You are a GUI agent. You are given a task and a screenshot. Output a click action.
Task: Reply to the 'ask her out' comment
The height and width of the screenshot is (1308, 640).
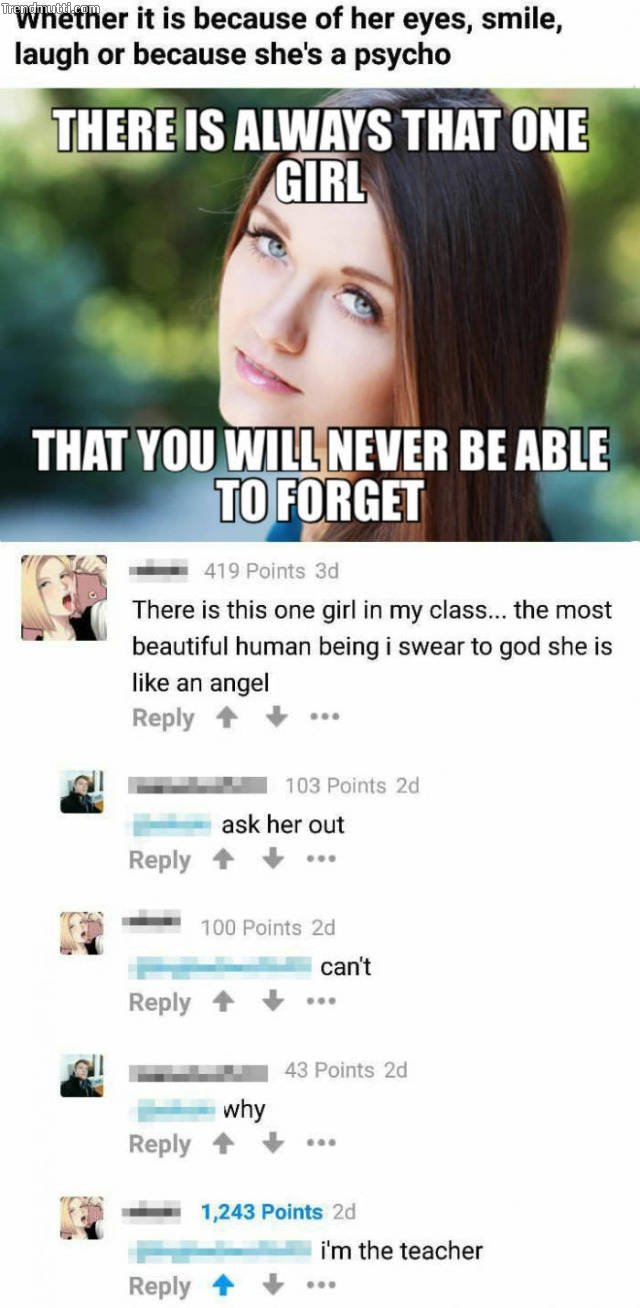pos(159,860)
